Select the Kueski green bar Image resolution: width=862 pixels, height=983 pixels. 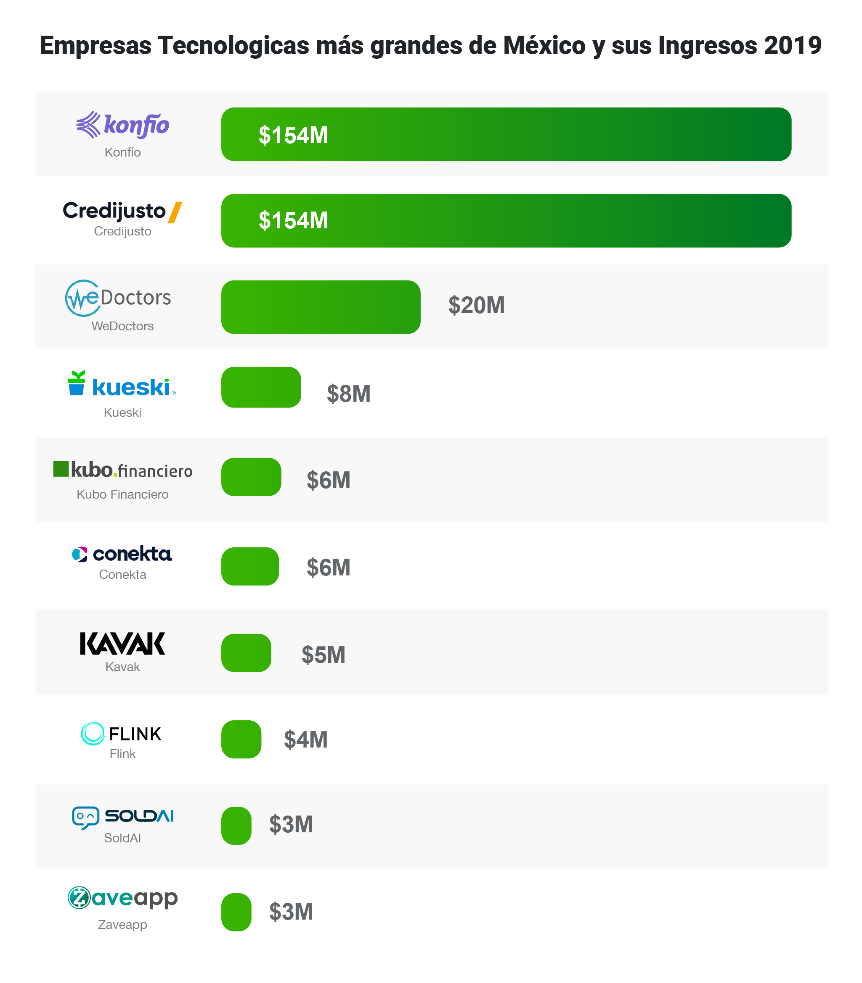(260, 388)
